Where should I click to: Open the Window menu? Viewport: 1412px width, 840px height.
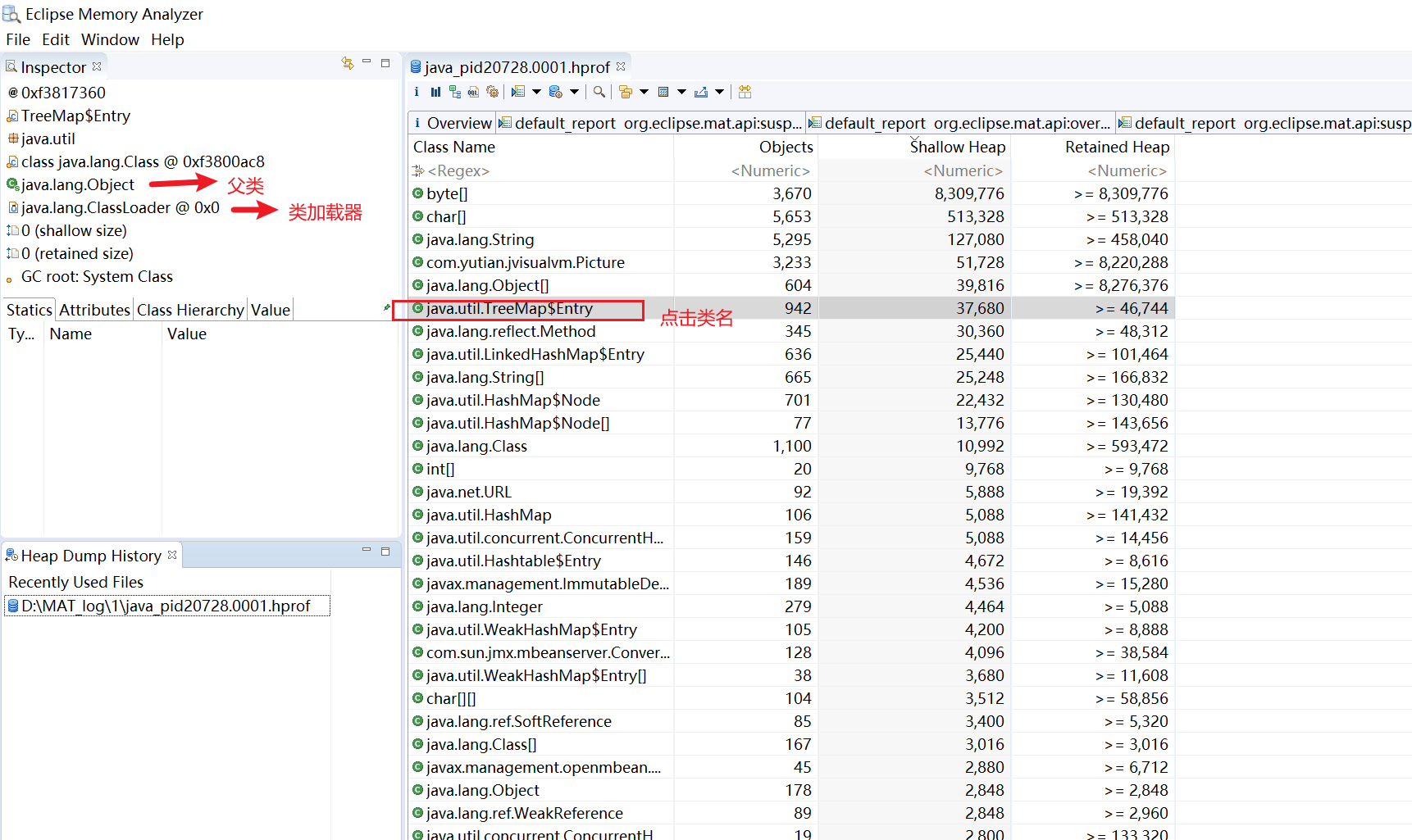tap(110, 39)
